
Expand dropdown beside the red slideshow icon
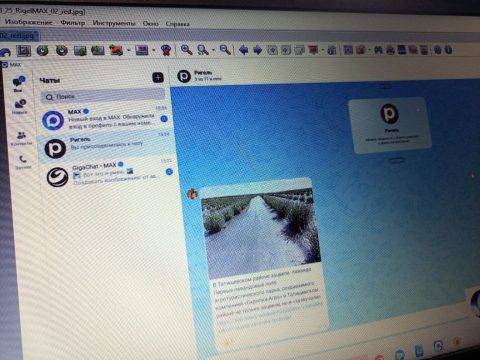click(x=323, y=50)
